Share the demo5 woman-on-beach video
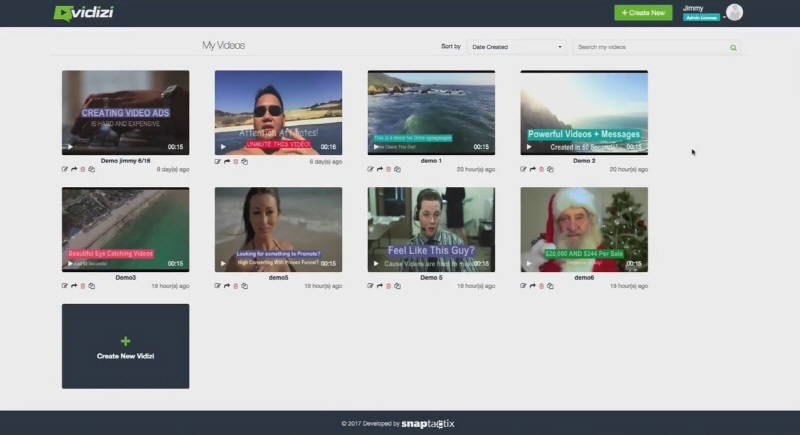The height and width of the screenshot is (435, 800). [x=227, y=286]
